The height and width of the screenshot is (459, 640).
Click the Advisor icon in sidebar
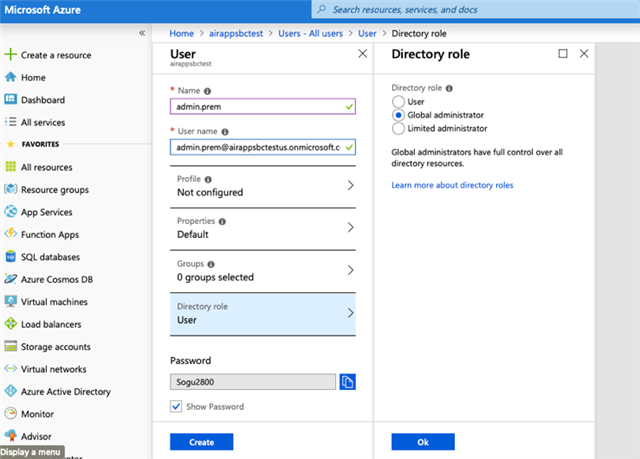pos(11,435)
